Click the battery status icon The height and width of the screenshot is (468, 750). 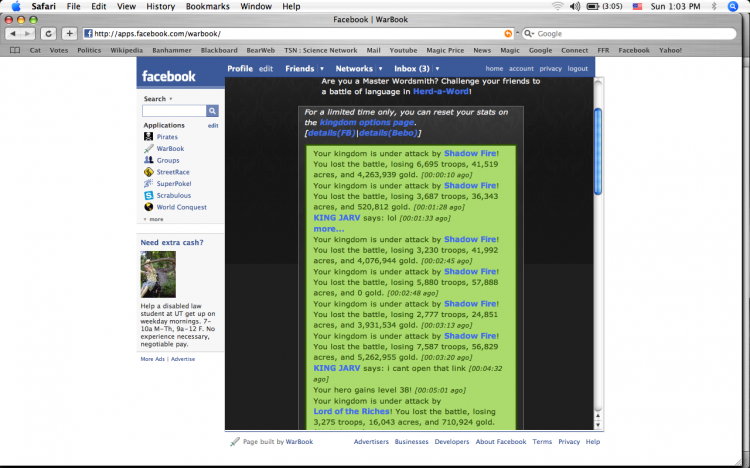click(593, 6)
